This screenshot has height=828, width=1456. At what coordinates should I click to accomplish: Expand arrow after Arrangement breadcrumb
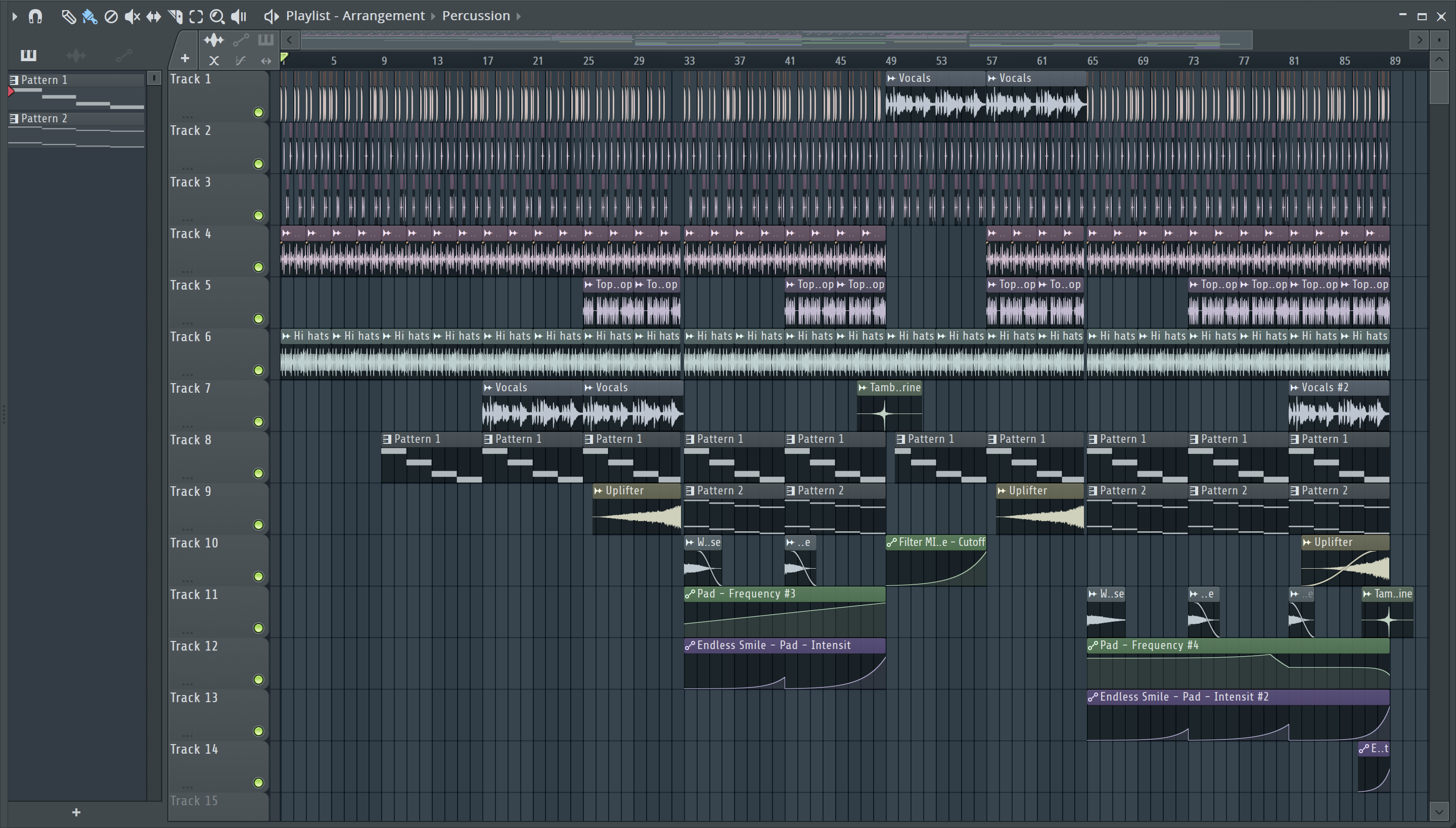433,16
